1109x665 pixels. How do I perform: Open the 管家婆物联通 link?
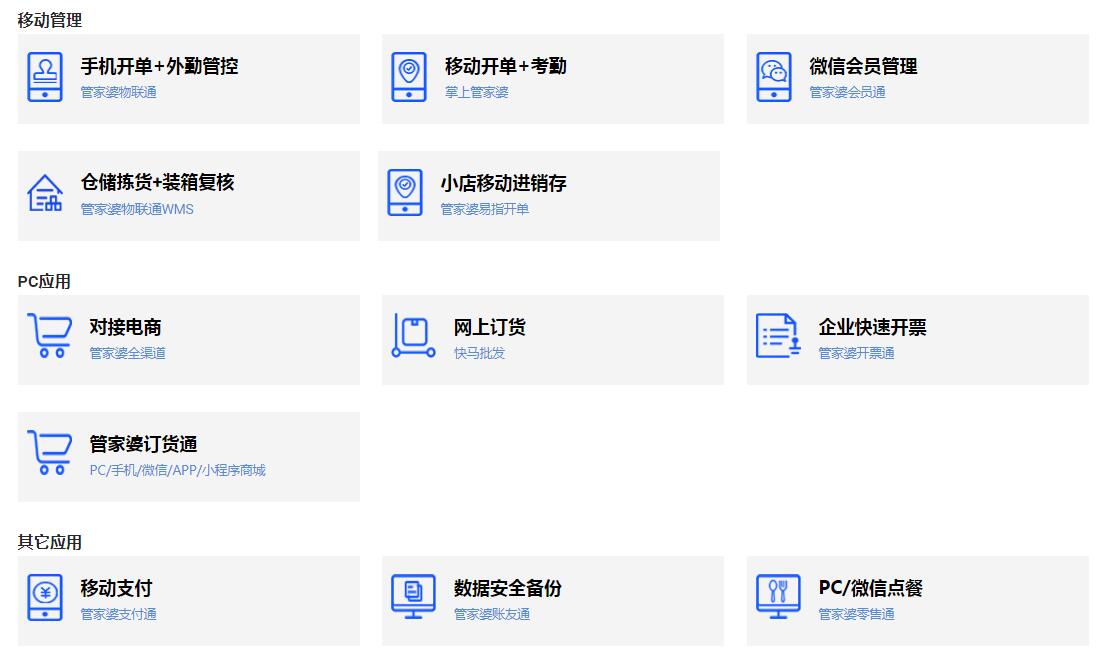(118, 92)
